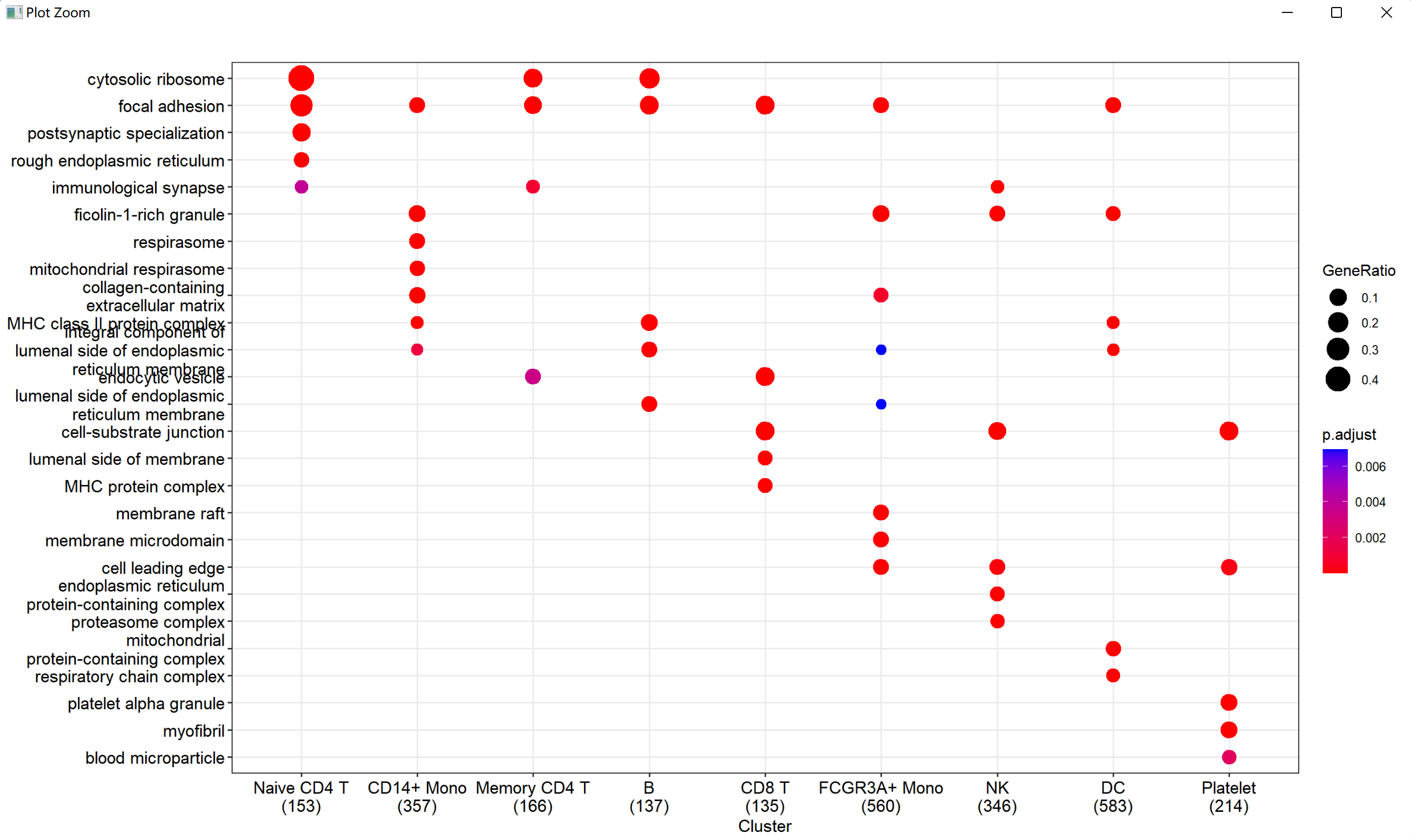Viewport: 1411px width, 840px height.
Task: Click the 'CD14+ Mono (357)' cluster label
Action: pyautogui.click(x=417, y=796)
